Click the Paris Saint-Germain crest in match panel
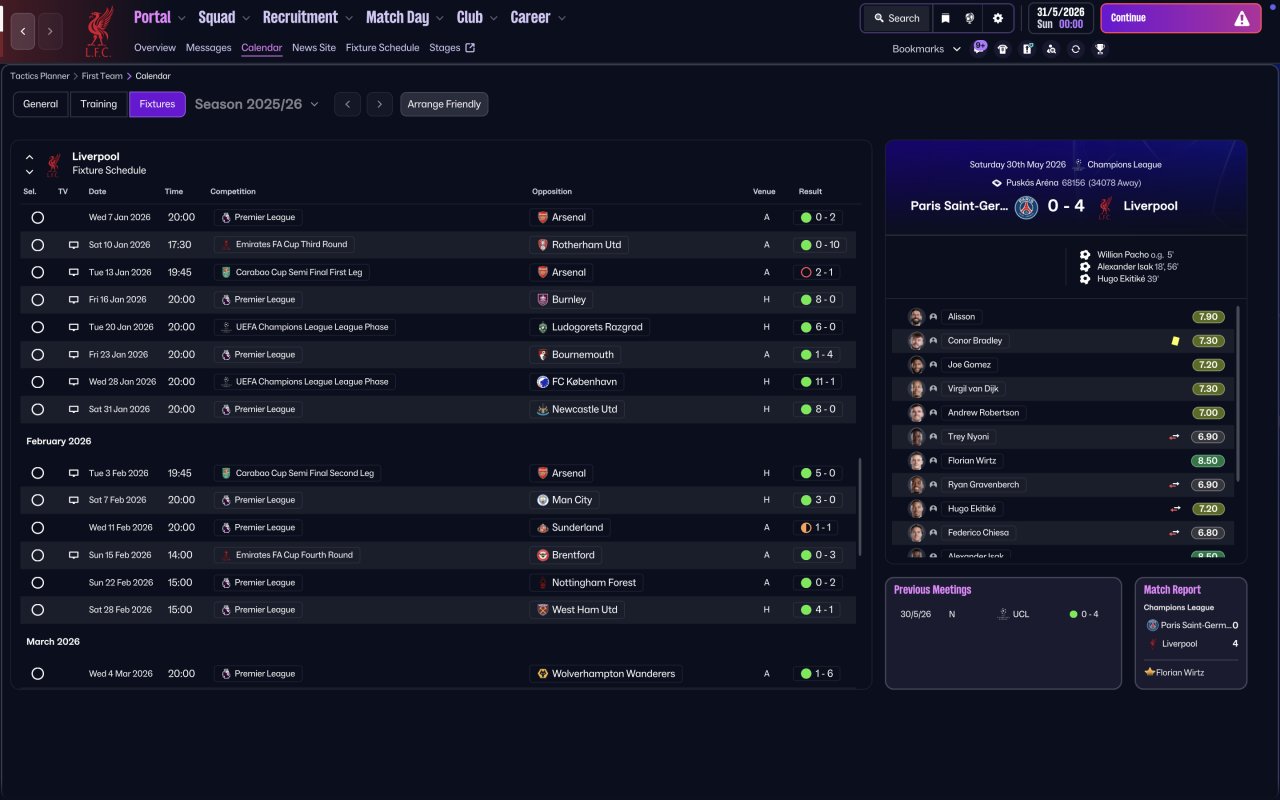The width and height of the screenshot is (1280, 800). pos(1026,207)
